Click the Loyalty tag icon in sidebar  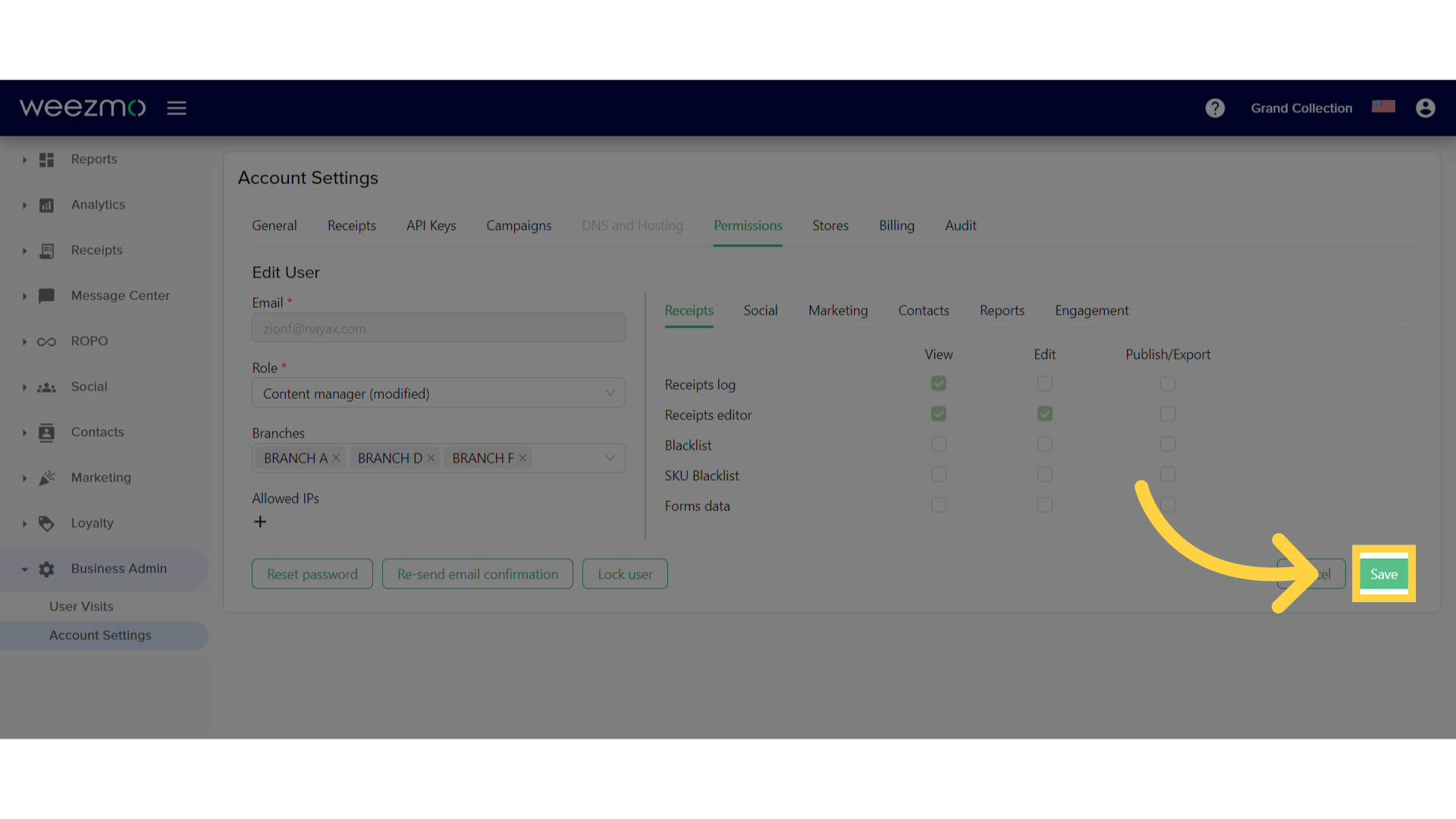46,523
